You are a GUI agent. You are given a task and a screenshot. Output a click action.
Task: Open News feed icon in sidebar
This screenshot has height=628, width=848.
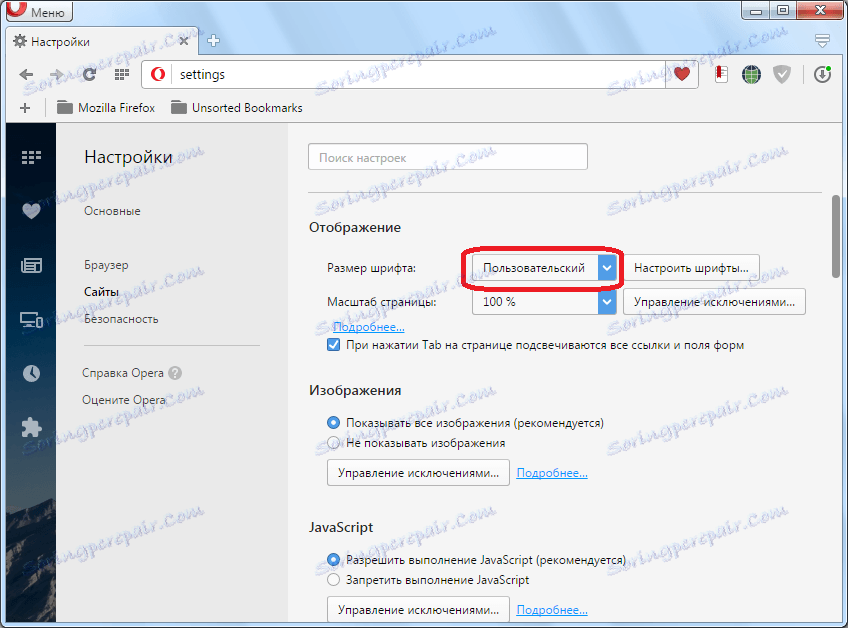click(31, 266)
